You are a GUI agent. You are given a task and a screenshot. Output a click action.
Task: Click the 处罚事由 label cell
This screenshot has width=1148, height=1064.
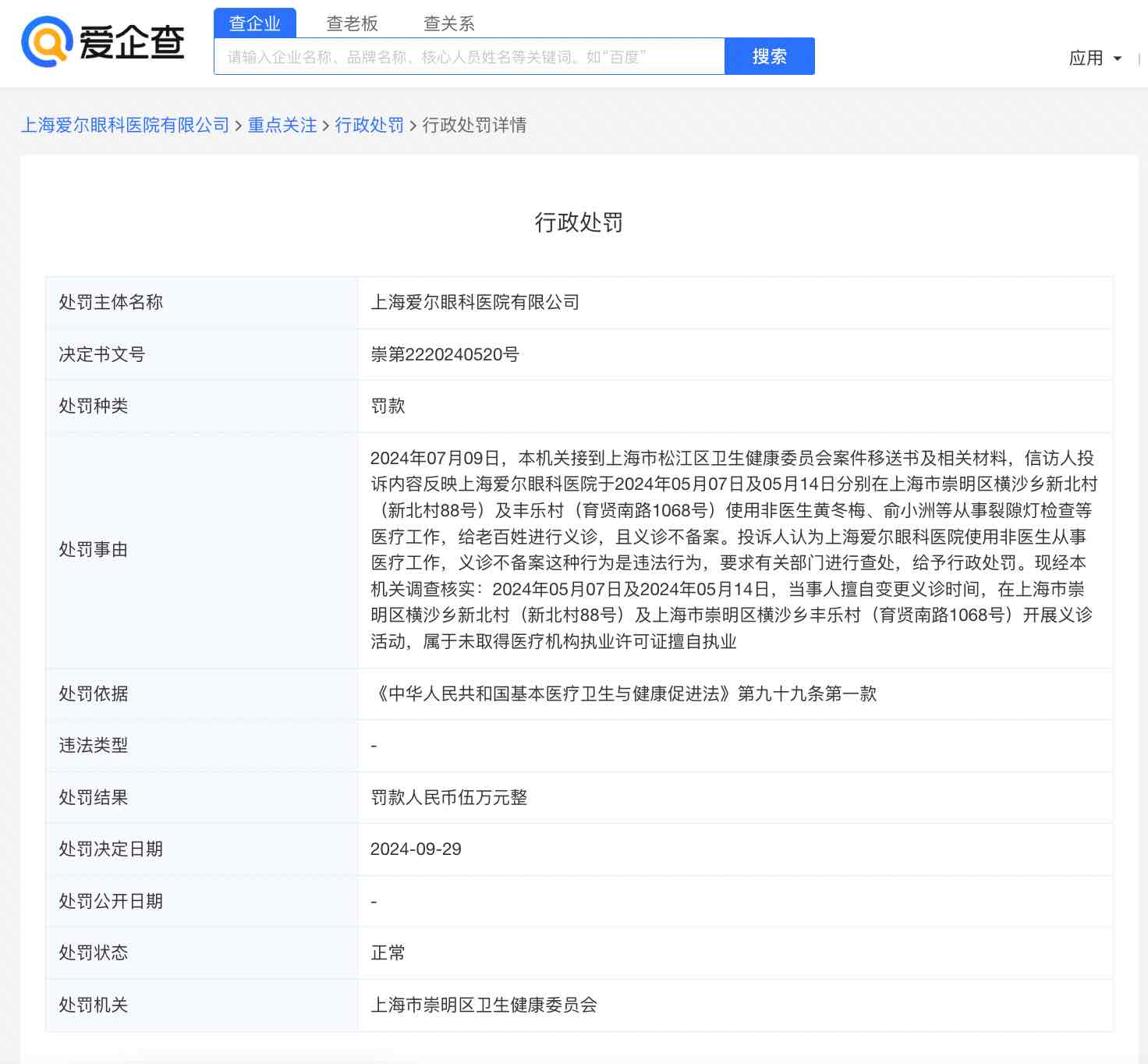tap(202, 550)
